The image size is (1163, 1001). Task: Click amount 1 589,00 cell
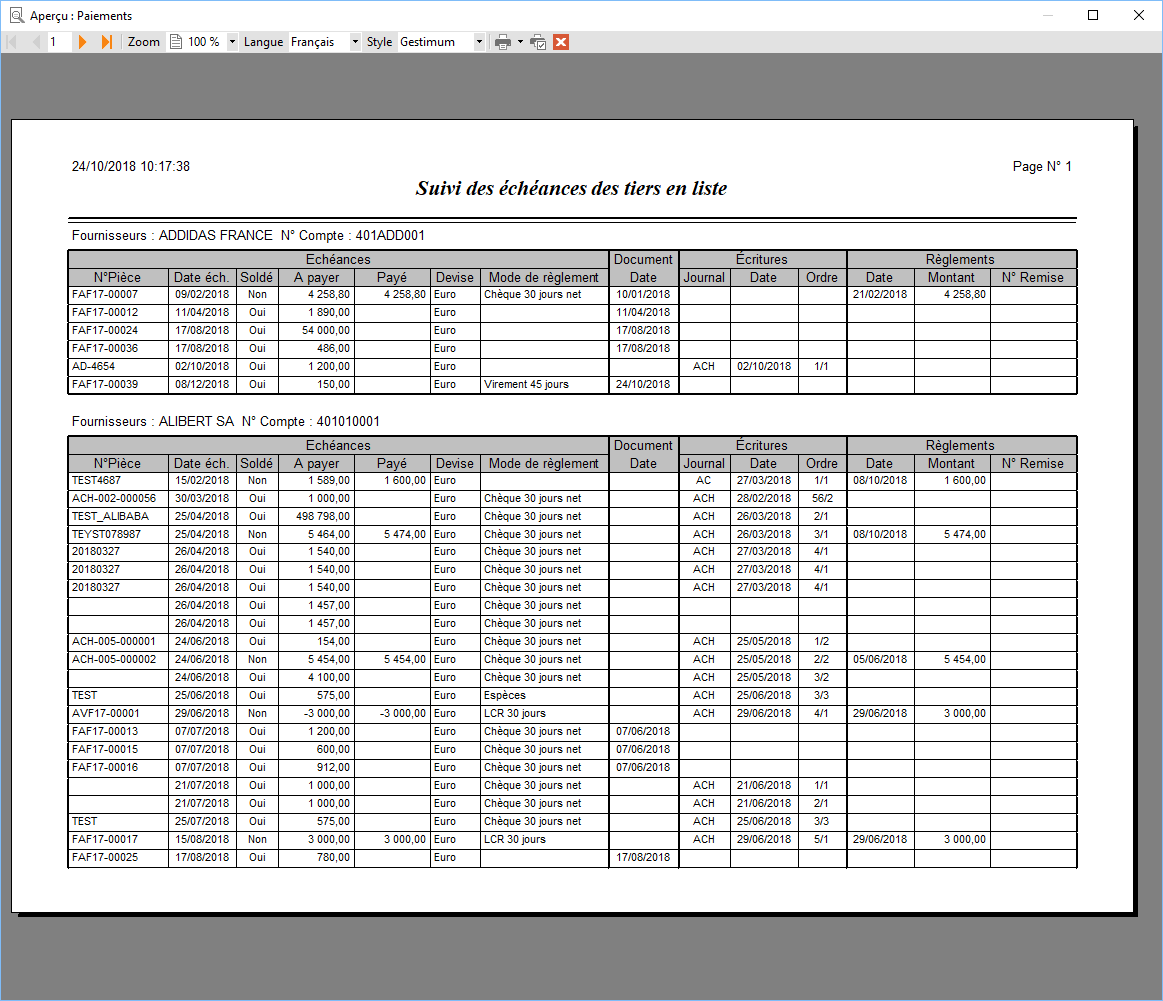pyautogui.click(x=317, y=480)
